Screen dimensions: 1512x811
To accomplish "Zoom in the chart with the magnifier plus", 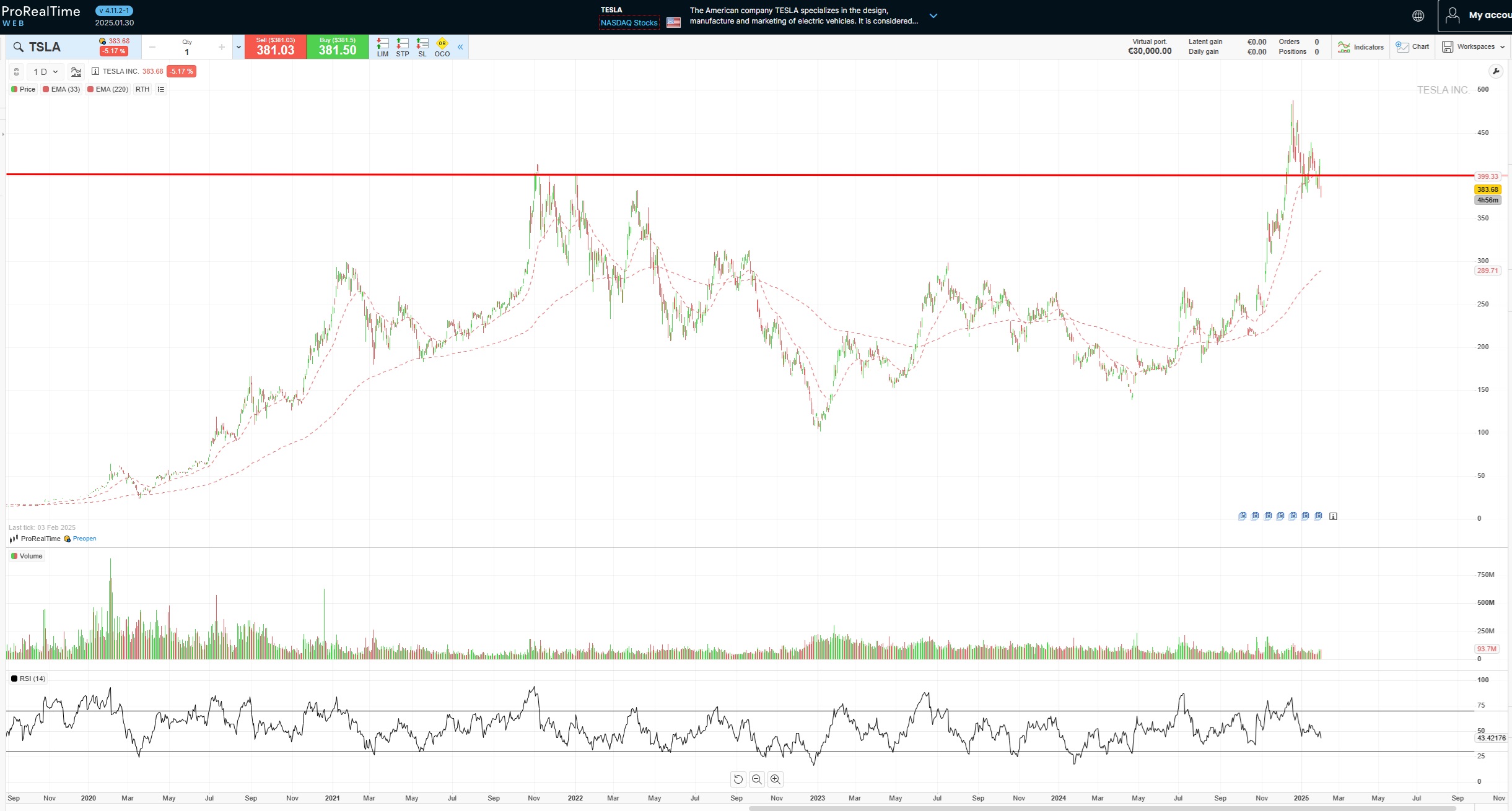I will pos(775,779).
